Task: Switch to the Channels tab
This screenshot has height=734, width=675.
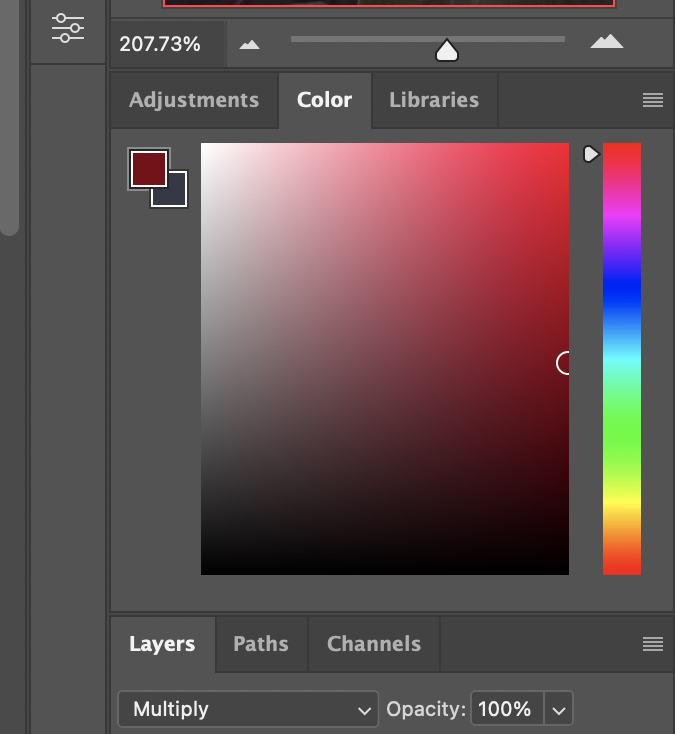Action: pyautogui.click(x=374, y=644)
